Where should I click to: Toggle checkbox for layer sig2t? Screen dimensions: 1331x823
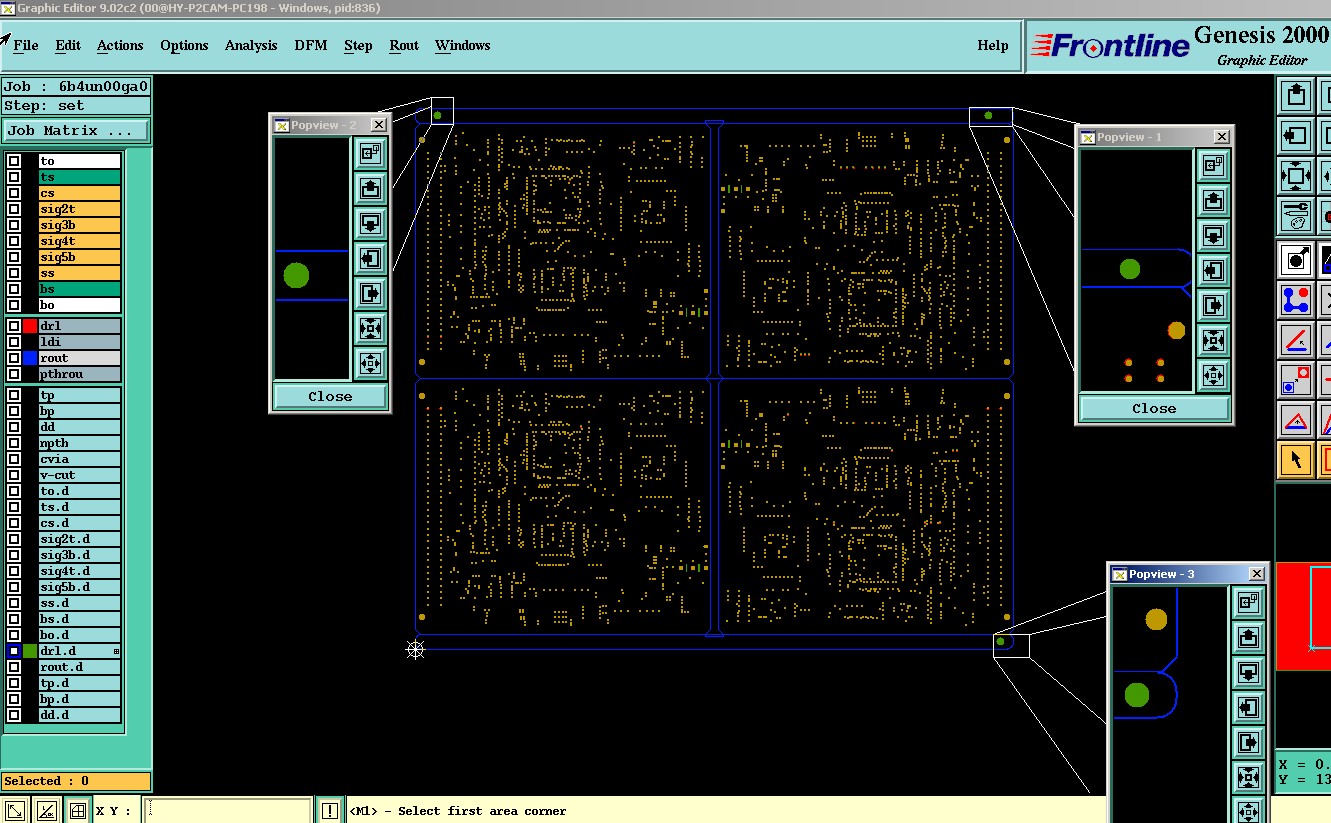pos(14,209)
